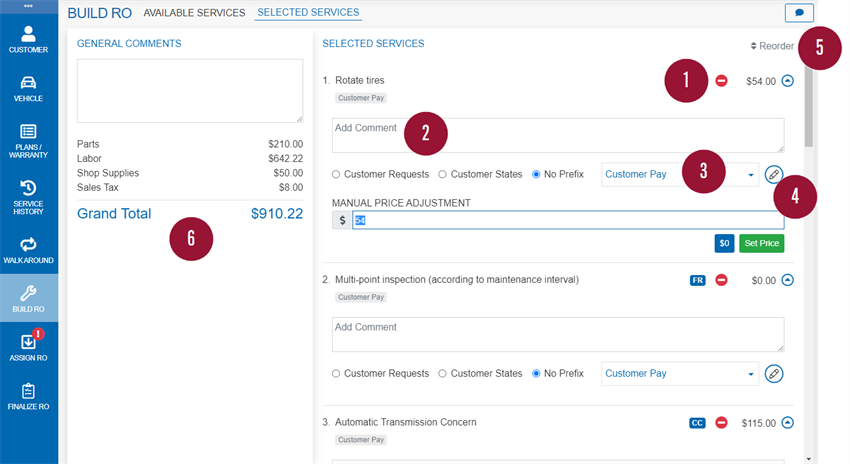Click the edit pencil icon for Rotate tires
This screenshot has width=850, height=464.
coord(774,175)
